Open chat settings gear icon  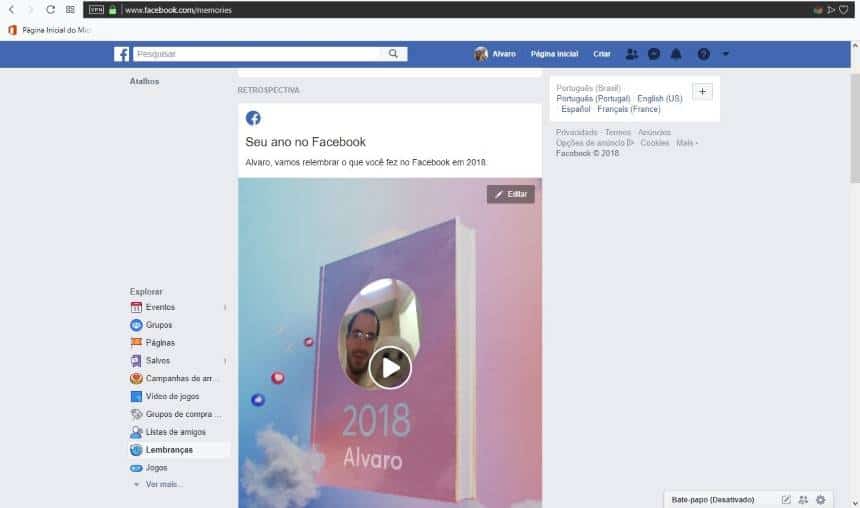(x=821, y=500)
